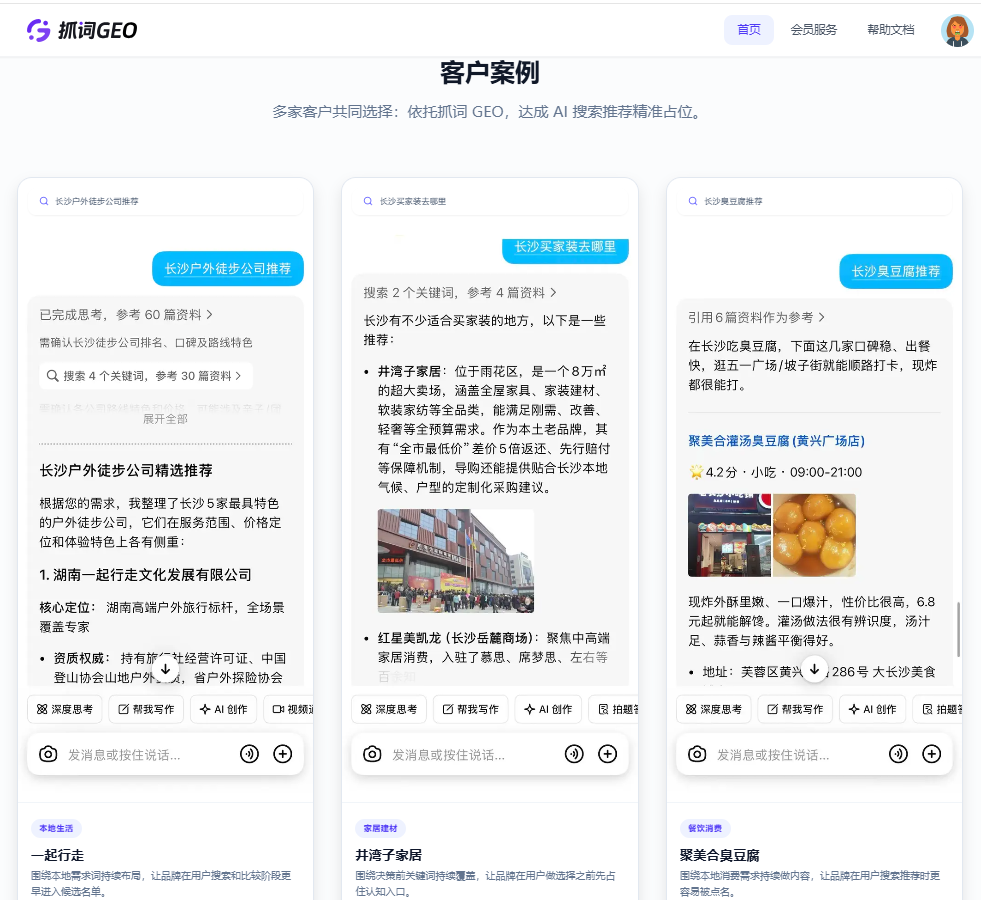Open 聚美合灌汤臭豆腐(黄兴广场店) link
Image resolution: width=981 pixels, height=900 pixels.
(776, 441)
